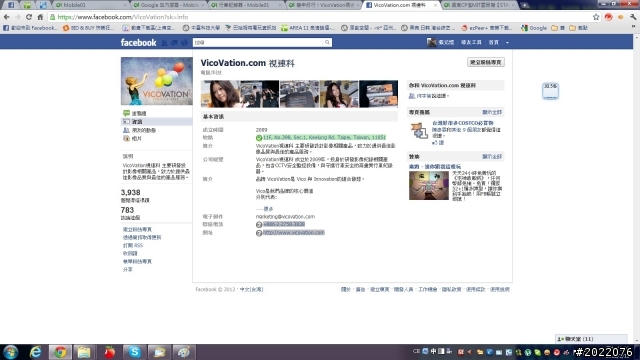Click the browser forward arrow
The image size is (640, 360).
[17, 17]
